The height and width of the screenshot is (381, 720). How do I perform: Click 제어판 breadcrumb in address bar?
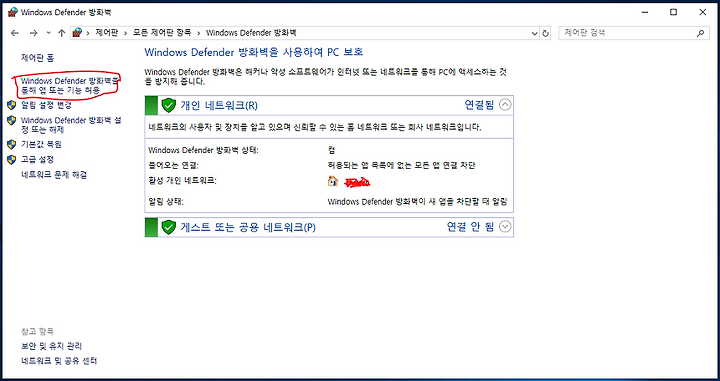(x=107, y=33)
